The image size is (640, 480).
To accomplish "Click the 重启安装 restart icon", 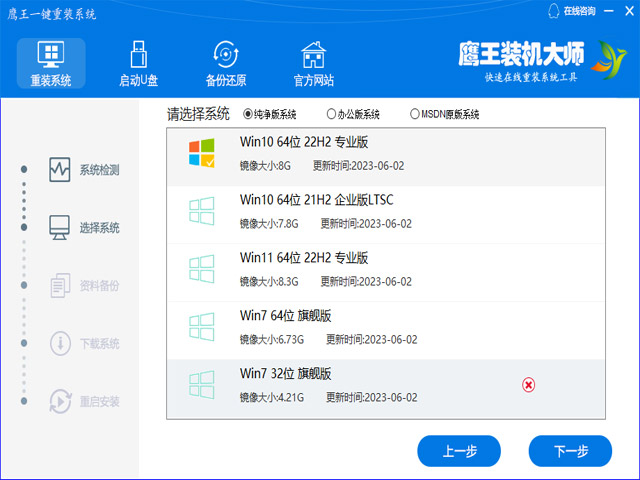I will point(60,401).
